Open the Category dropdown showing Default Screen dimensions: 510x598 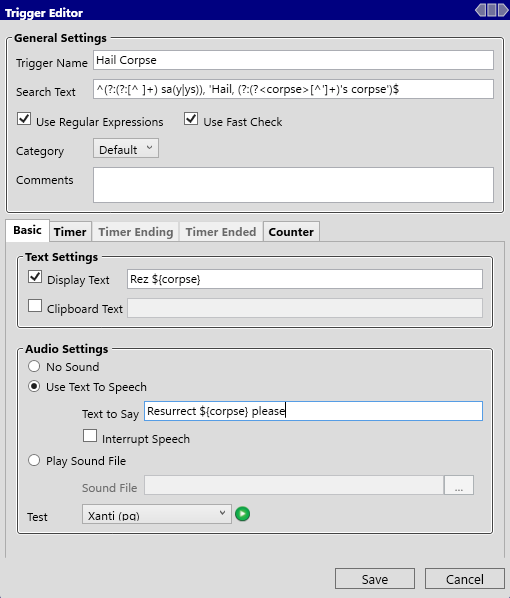tap(126, 148)
